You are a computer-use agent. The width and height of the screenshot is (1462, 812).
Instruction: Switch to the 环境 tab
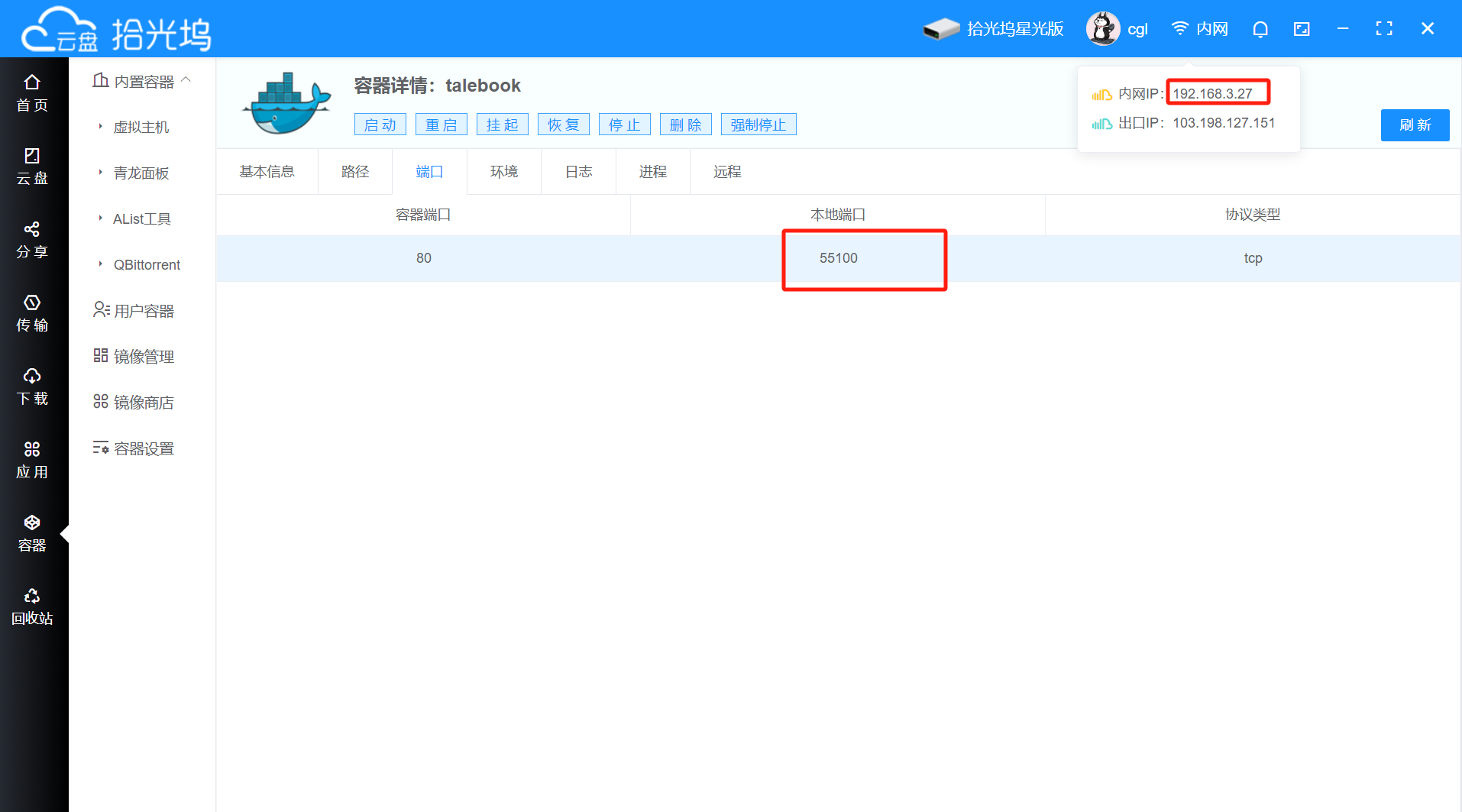click(504, 172)
